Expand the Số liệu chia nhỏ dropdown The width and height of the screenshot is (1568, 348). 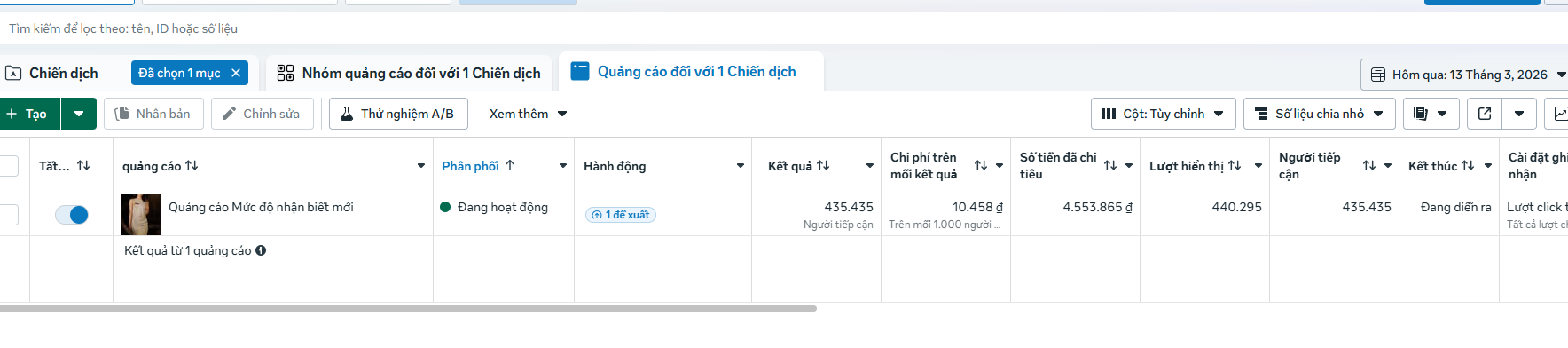(x=1320, y=114)
